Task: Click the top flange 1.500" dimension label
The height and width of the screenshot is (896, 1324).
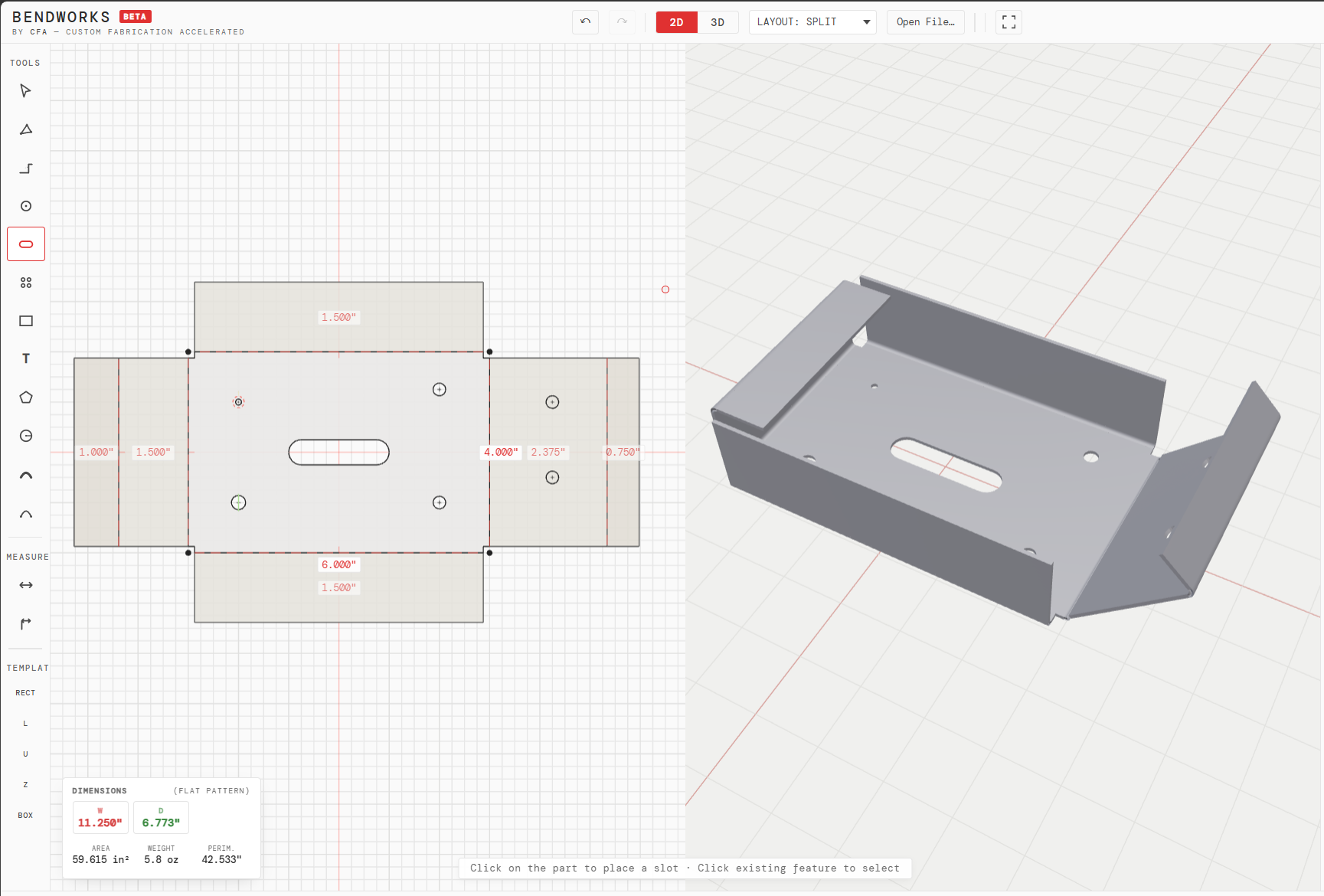Action: tap(338, 317)
